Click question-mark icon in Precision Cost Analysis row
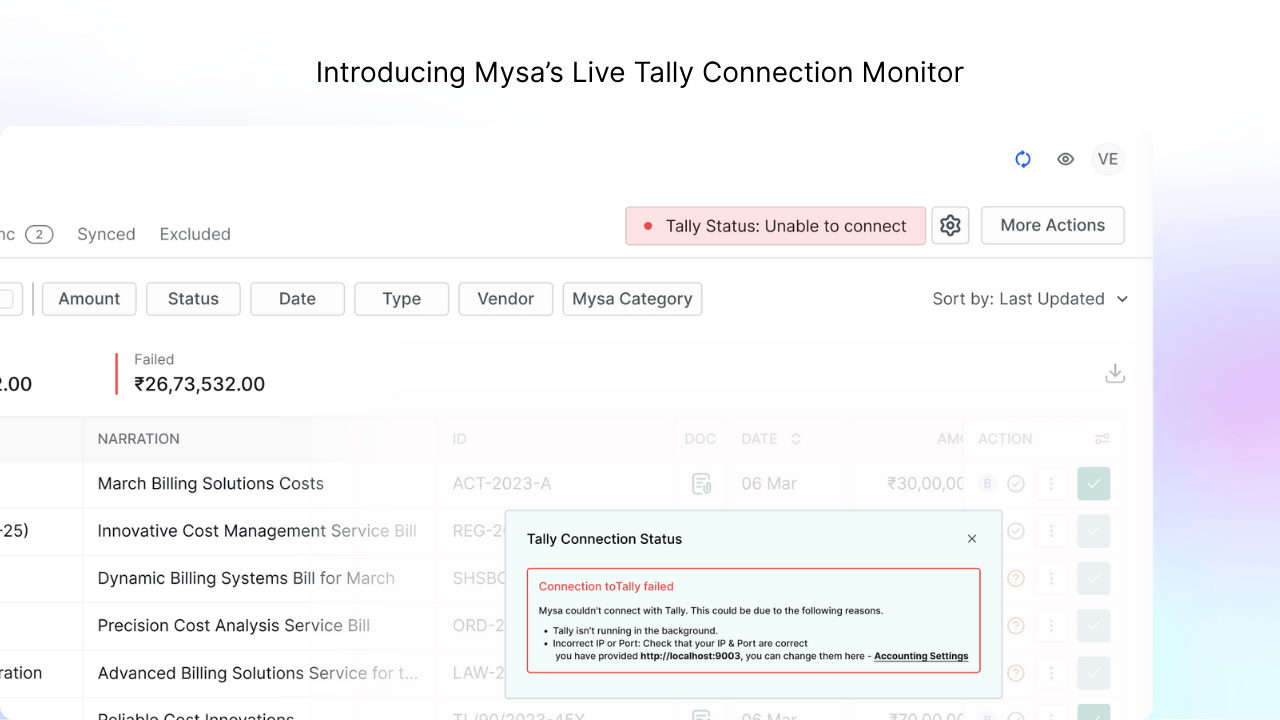1280x720 pixels. 1016,626
